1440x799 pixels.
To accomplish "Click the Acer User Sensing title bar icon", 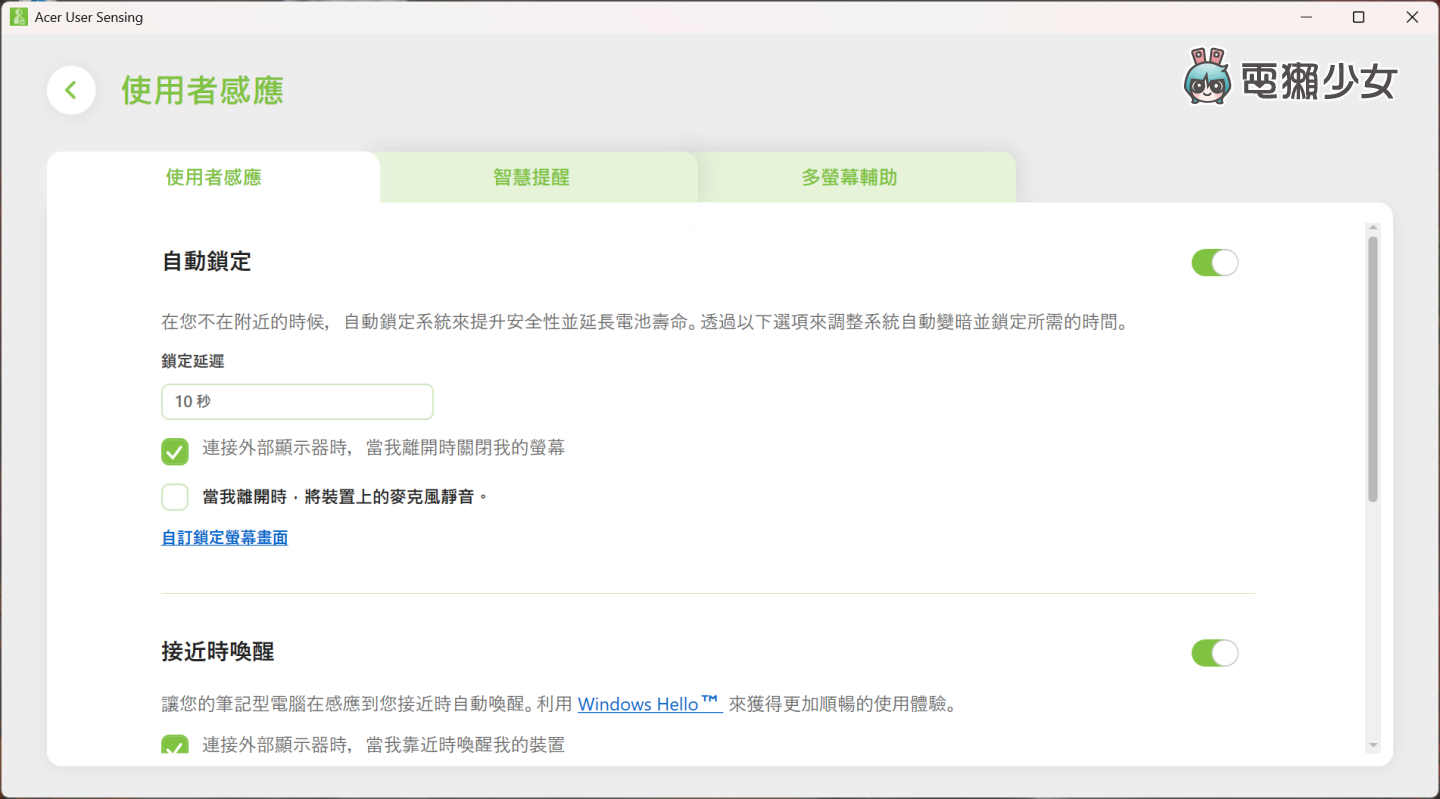I will 18,17.
